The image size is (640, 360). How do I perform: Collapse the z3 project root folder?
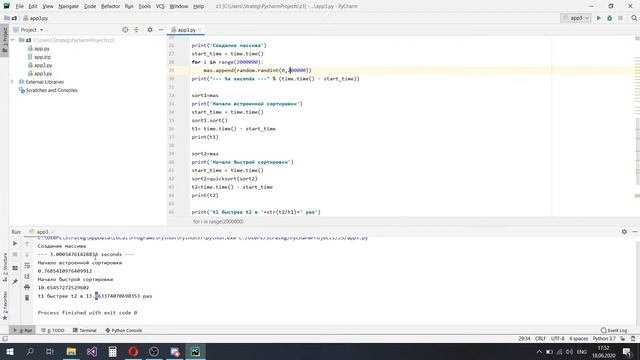coord(13,40)
